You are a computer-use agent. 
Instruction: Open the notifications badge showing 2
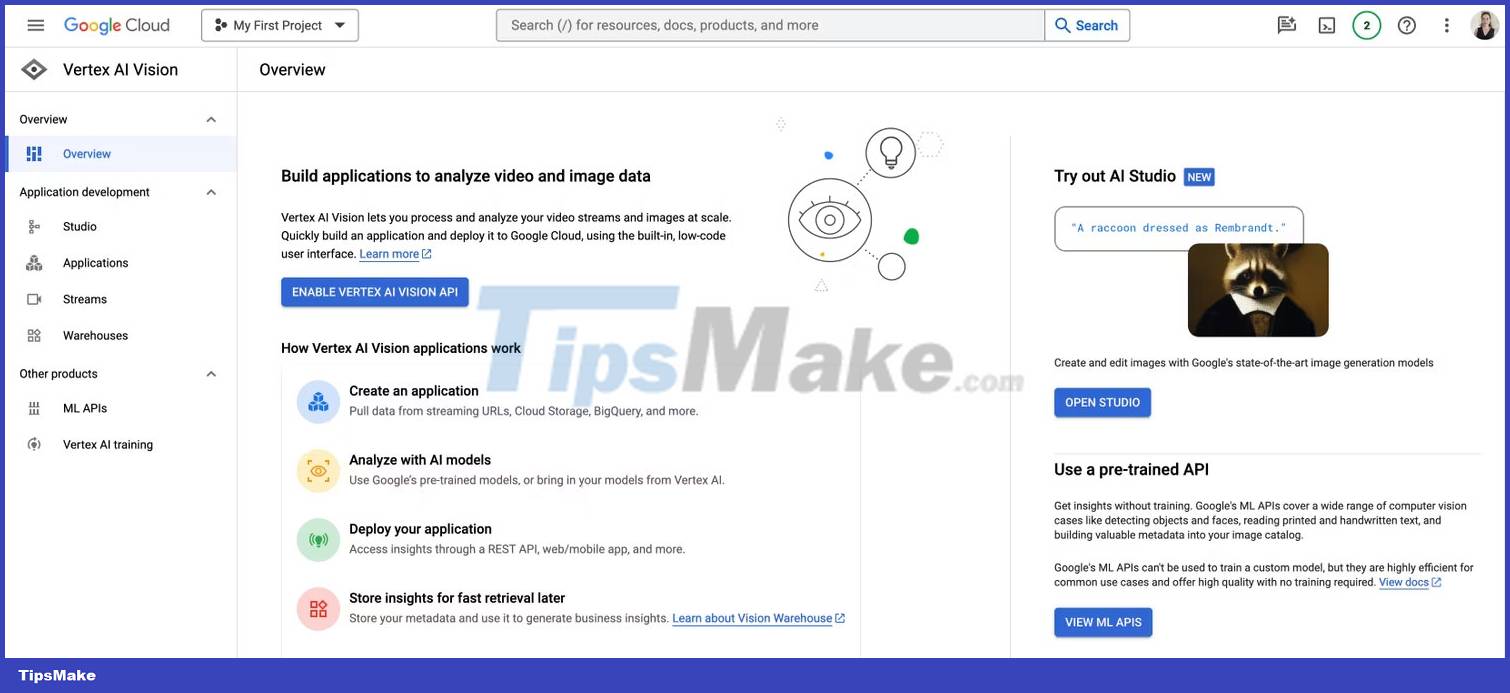1366,25
